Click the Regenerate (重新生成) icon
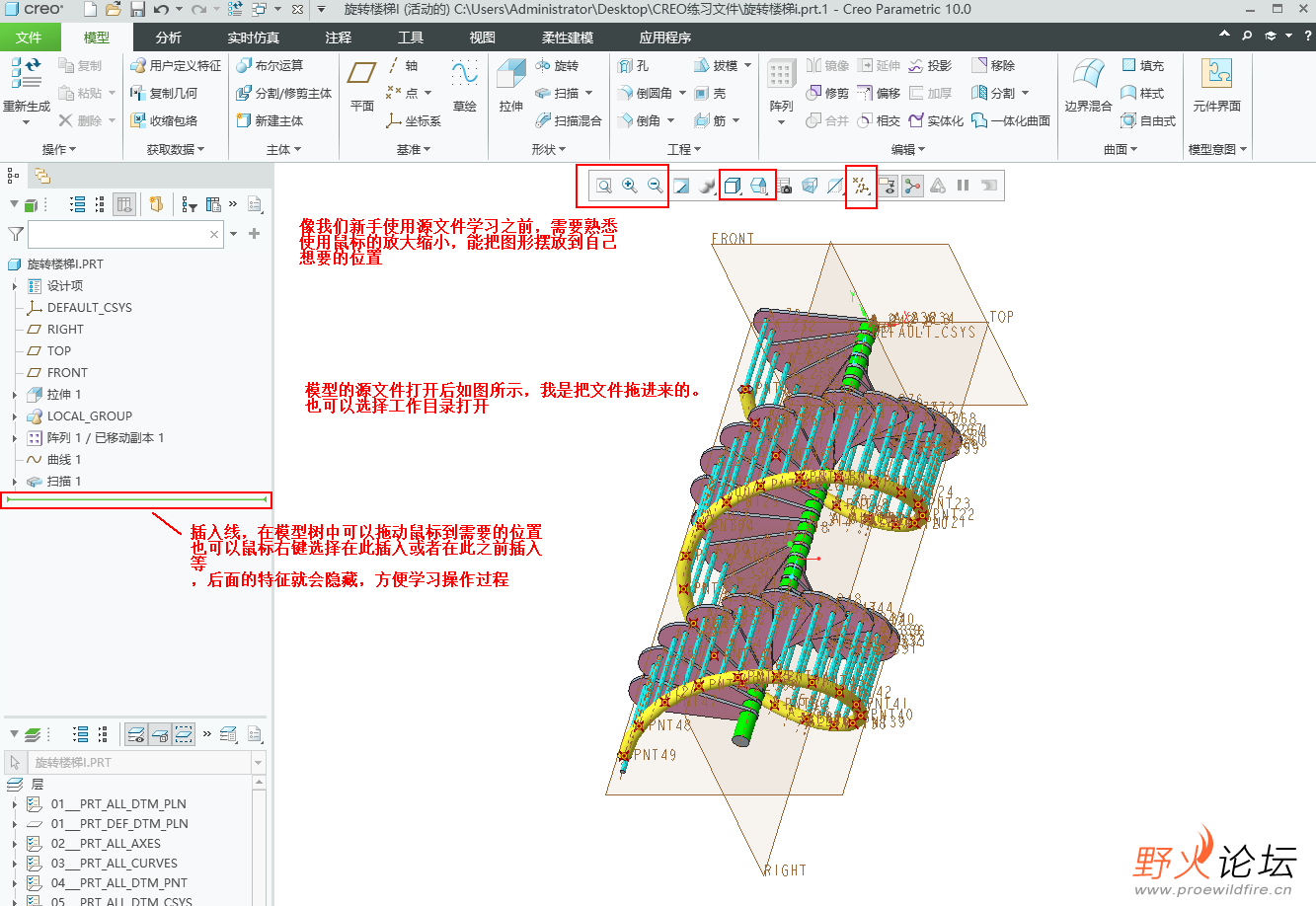This screenshot has width=1316, height=906. [x=26, y=74]
